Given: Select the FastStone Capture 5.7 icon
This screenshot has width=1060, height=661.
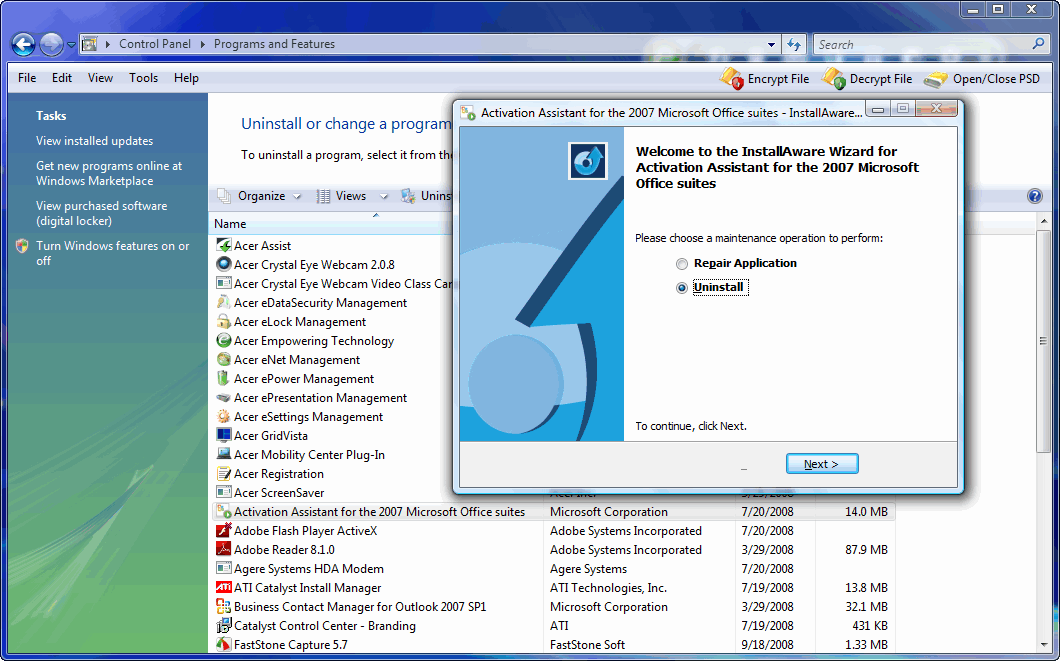Looking at the screenshot, I should click(x=224, y=644).
